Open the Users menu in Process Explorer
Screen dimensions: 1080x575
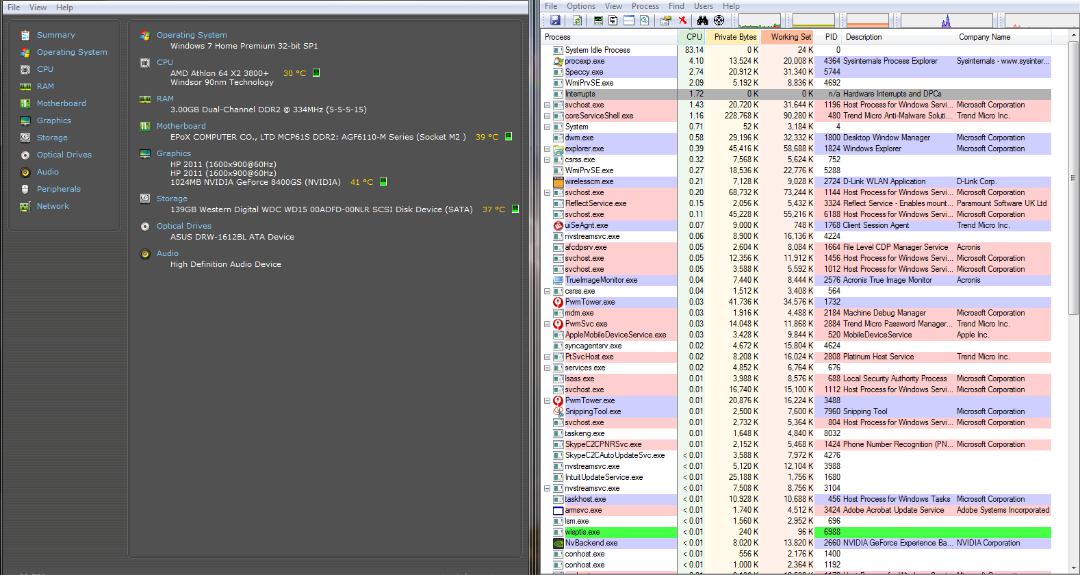(x=703, y=6)
